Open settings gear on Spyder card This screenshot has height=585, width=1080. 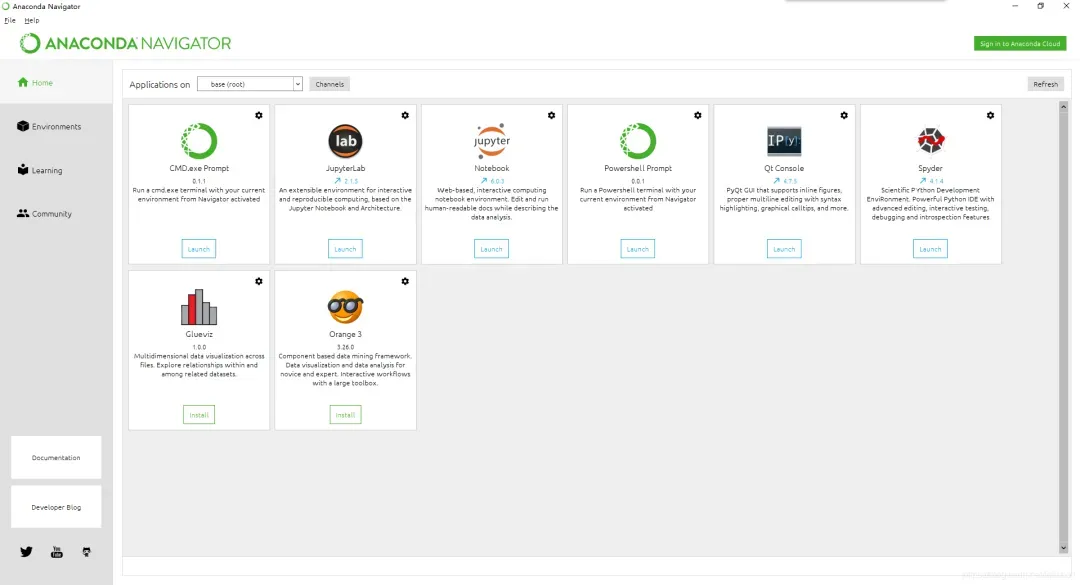pos(990,115)
